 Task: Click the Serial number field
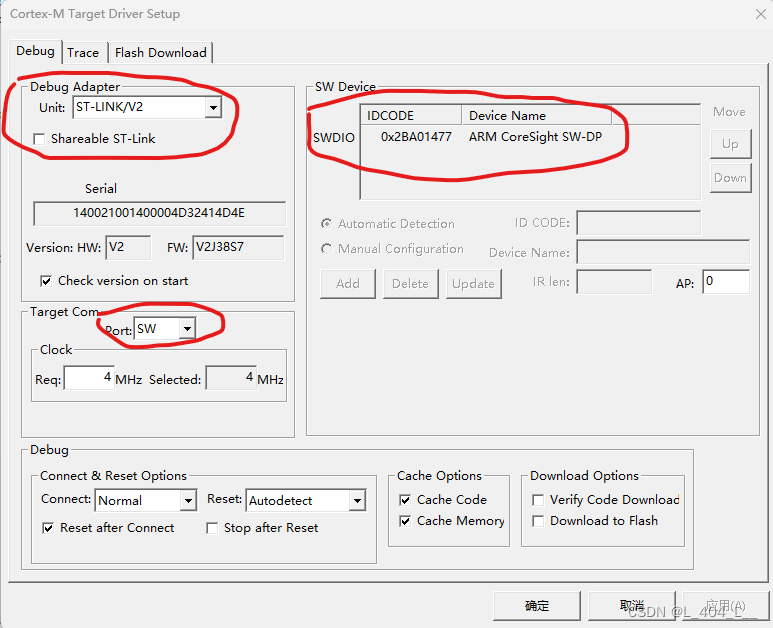(159, 213)
